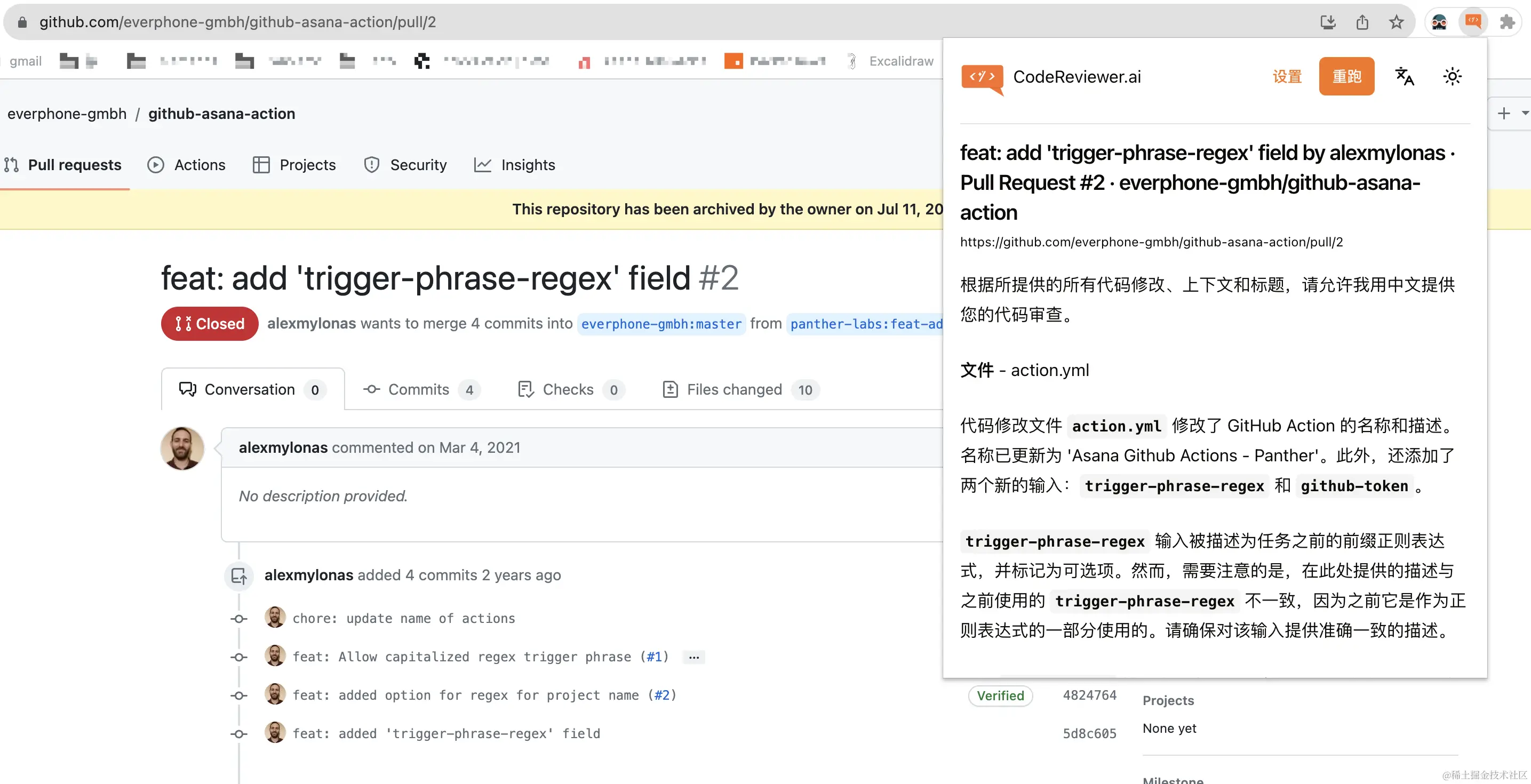Open the #2 link in commit message
The image size is (1531, 784).
(x=661, y=695)
